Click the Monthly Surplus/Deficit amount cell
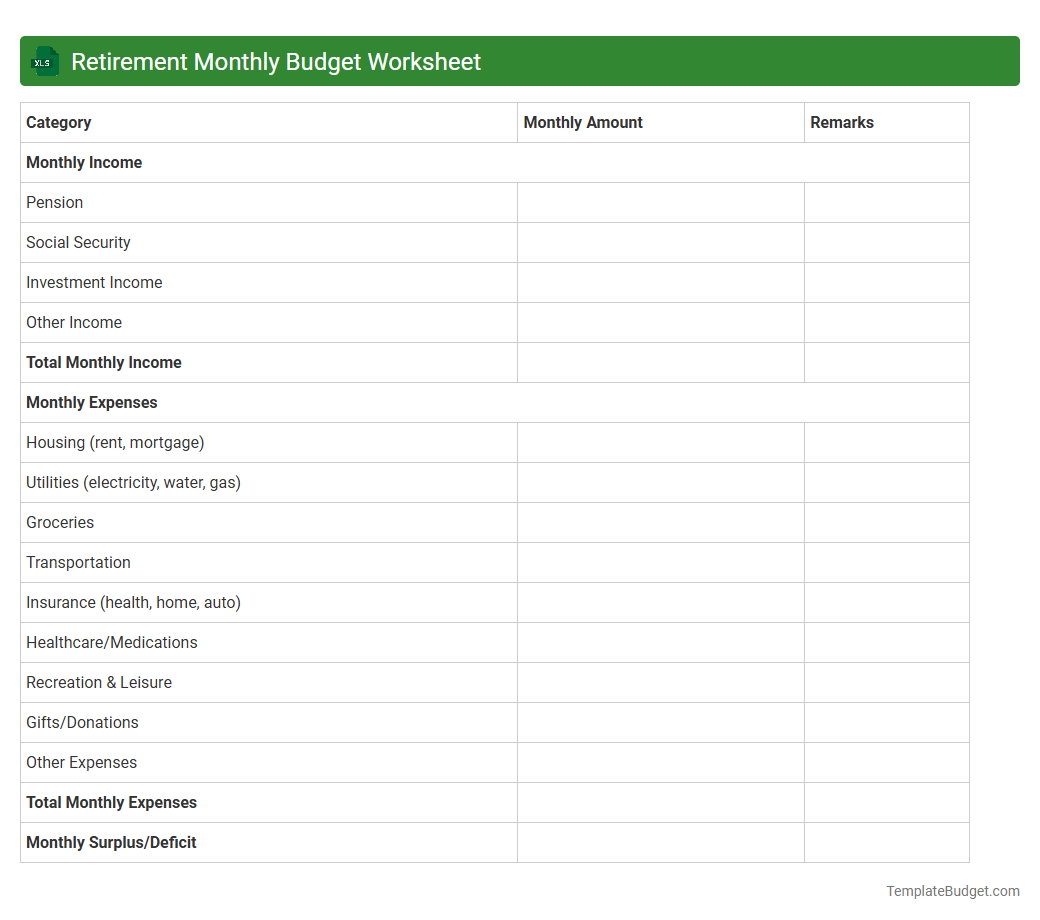Viewport: 1040px width, 920px height. tap(660, 842)
